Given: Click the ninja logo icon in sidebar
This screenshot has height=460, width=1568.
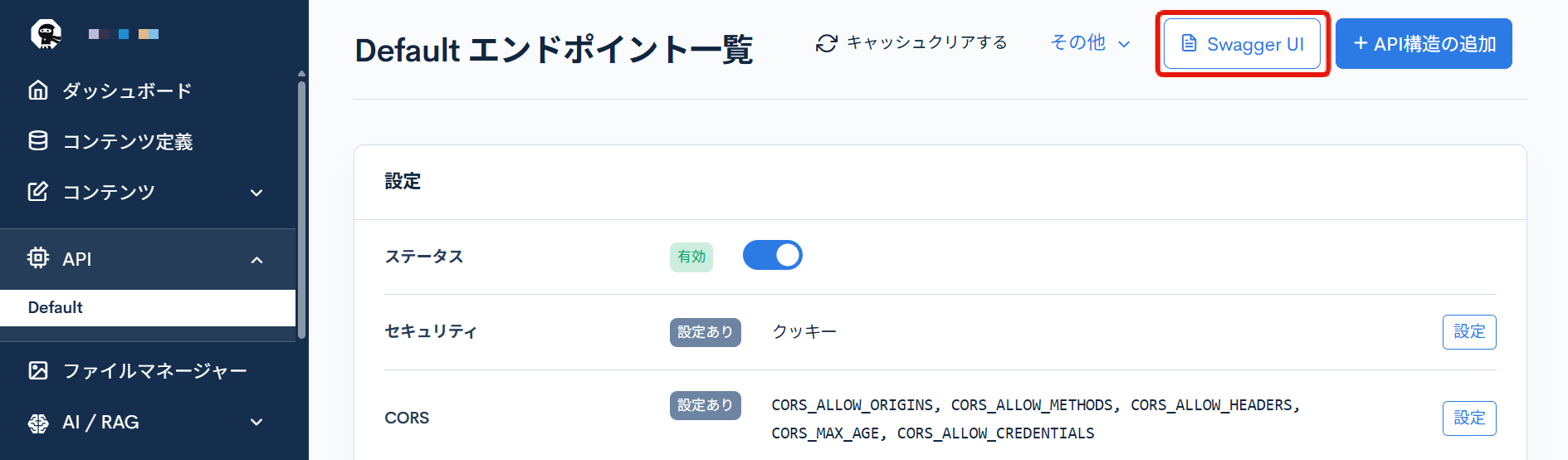Looking at the screenshot, I should [46, 34].
